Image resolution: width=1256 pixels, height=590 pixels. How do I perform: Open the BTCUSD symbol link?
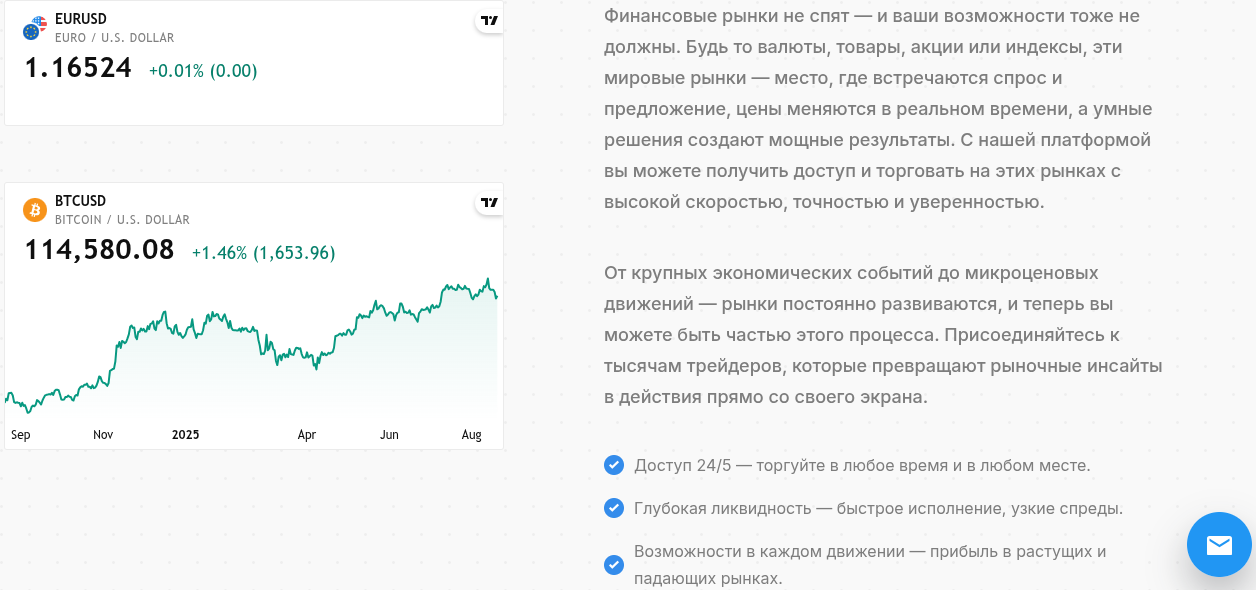tap(80, 201)
